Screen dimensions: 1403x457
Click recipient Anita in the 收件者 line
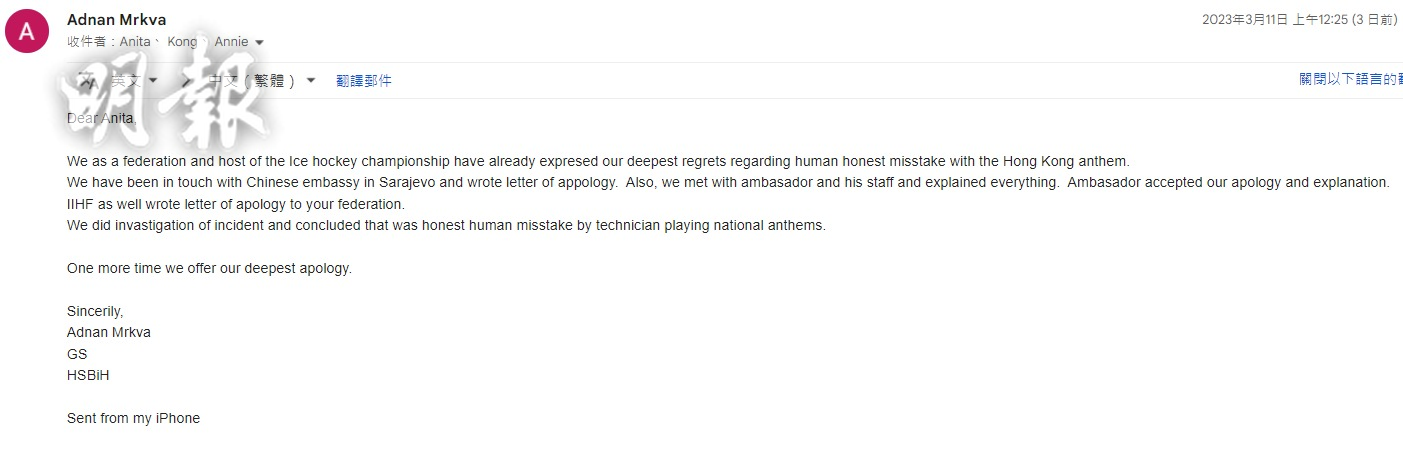click(135, 42)
